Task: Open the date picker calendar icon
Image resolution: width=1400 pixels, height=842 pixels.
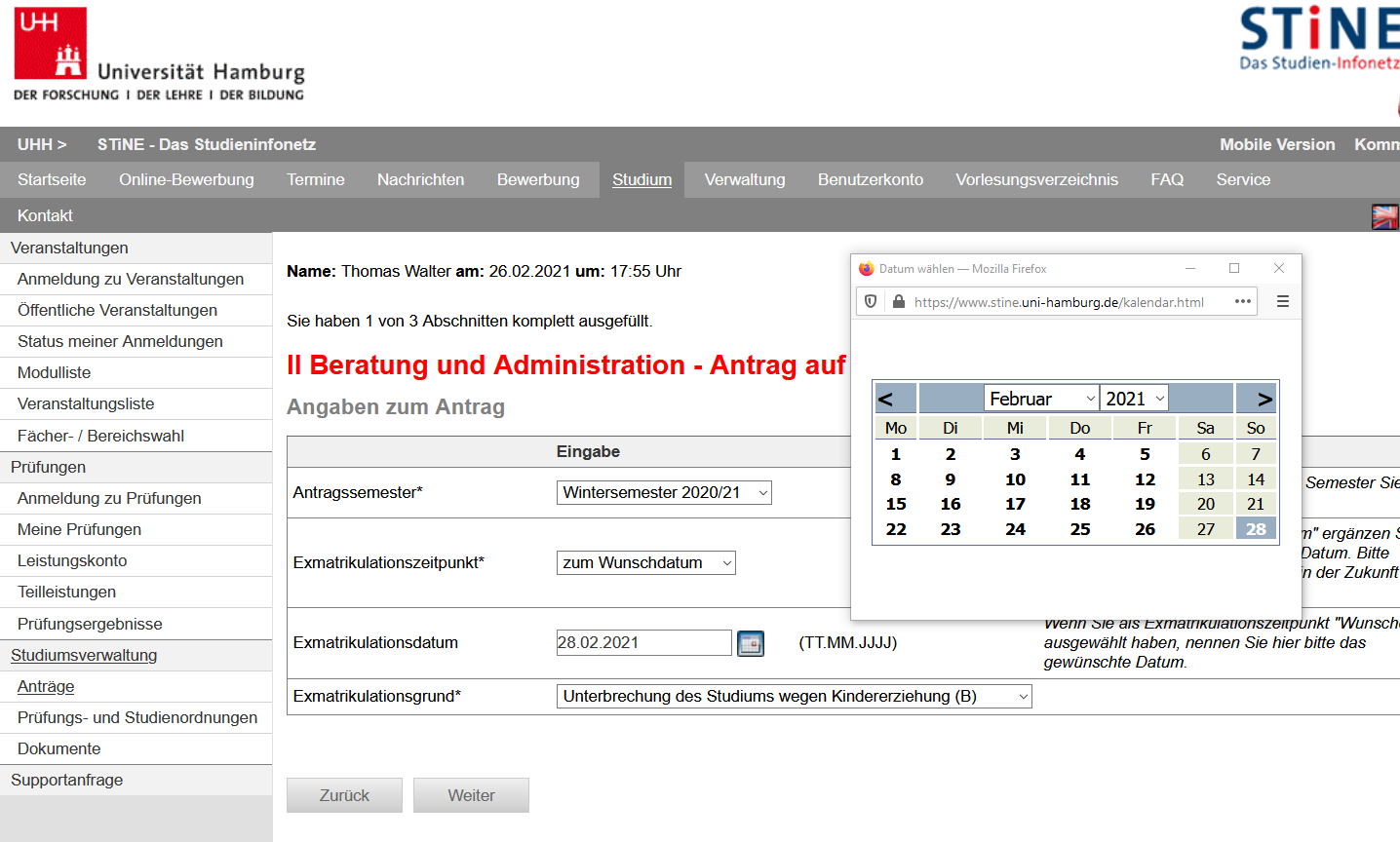Action: point(750,642)
